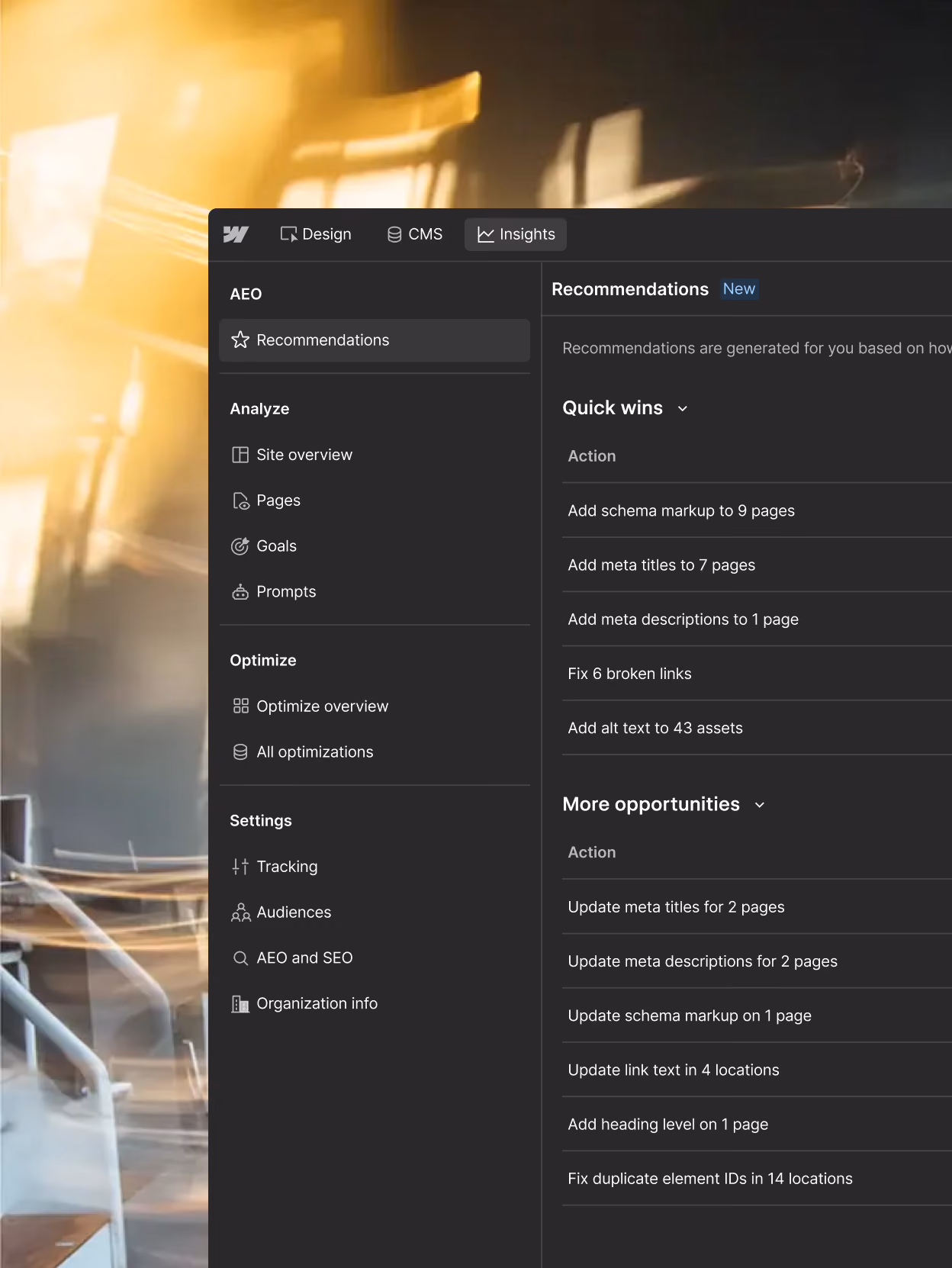Screen dimensions: 952x1268
Task: Click the Goals target icon
Action: [240, 546]
